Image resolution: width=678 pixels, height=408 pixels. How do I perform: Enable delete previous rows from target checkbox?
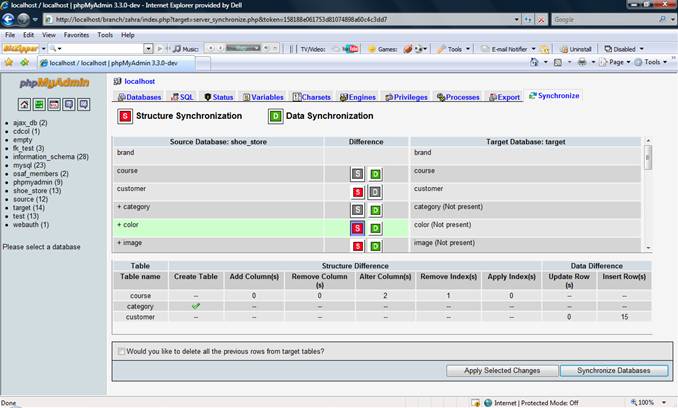[122, 351]
